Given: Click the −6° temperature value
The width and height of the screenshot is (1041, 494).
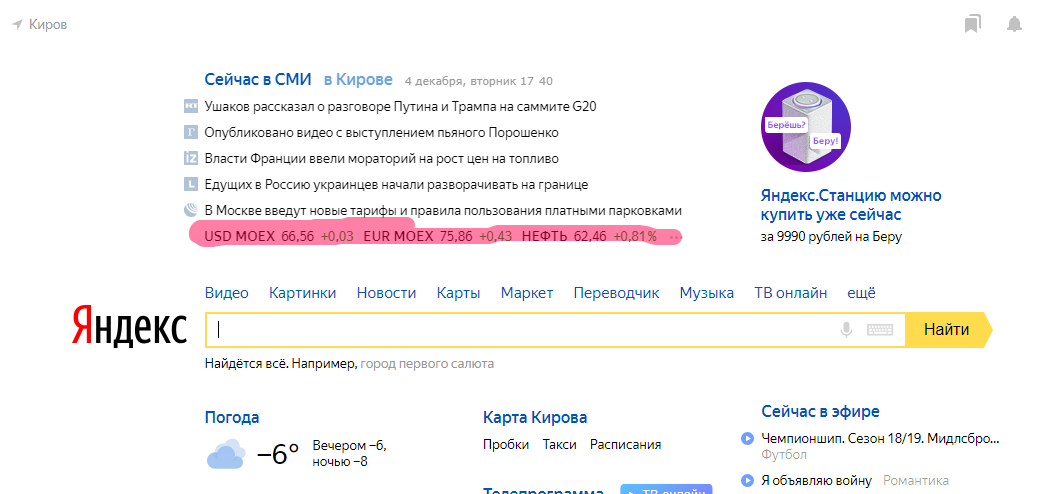Looking at the screenshot, I should pyautogui.click(x=278, y=454).
